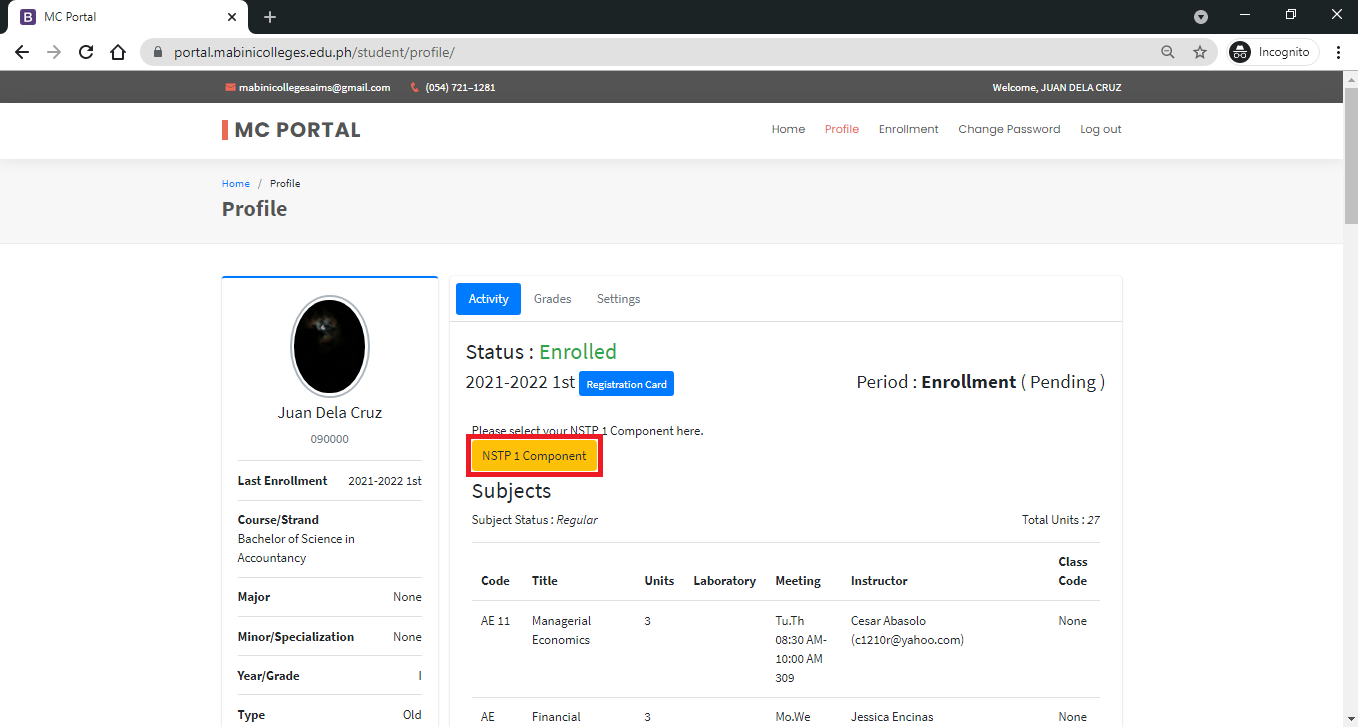Open the zoom magnifier icon in address bar
The image size is (1358, 727).
click(x=1167, y=52)
